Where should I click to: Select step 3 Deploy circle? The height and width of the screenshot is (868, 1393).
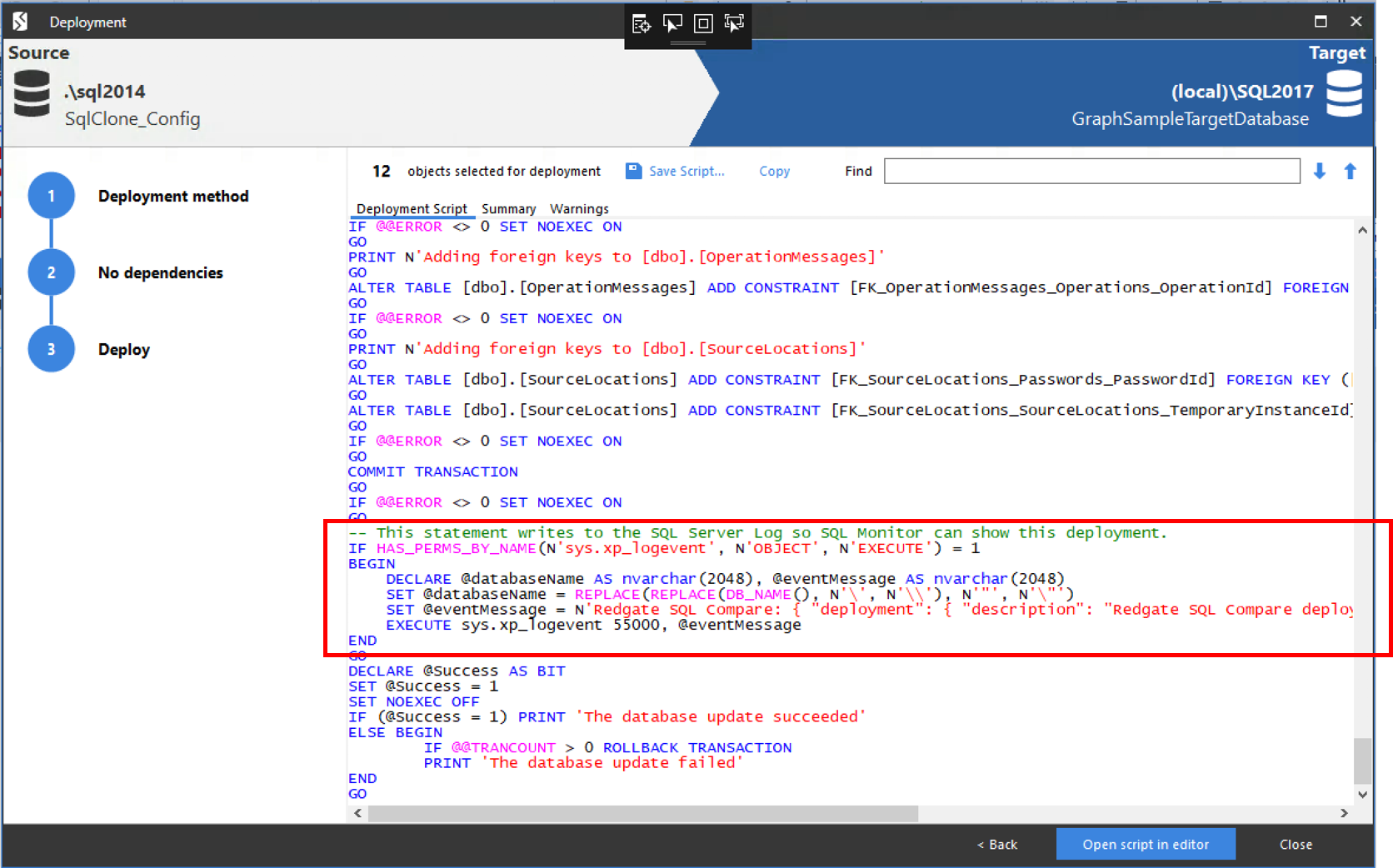(52, 349)
